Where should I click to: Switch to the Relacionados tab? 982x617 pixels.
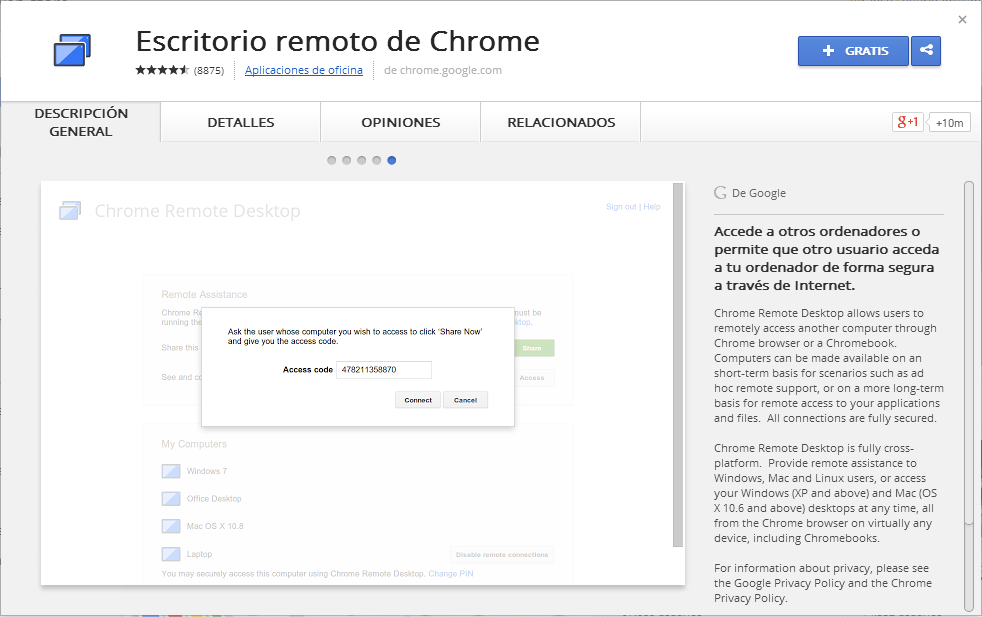click(x=561, y=122)
